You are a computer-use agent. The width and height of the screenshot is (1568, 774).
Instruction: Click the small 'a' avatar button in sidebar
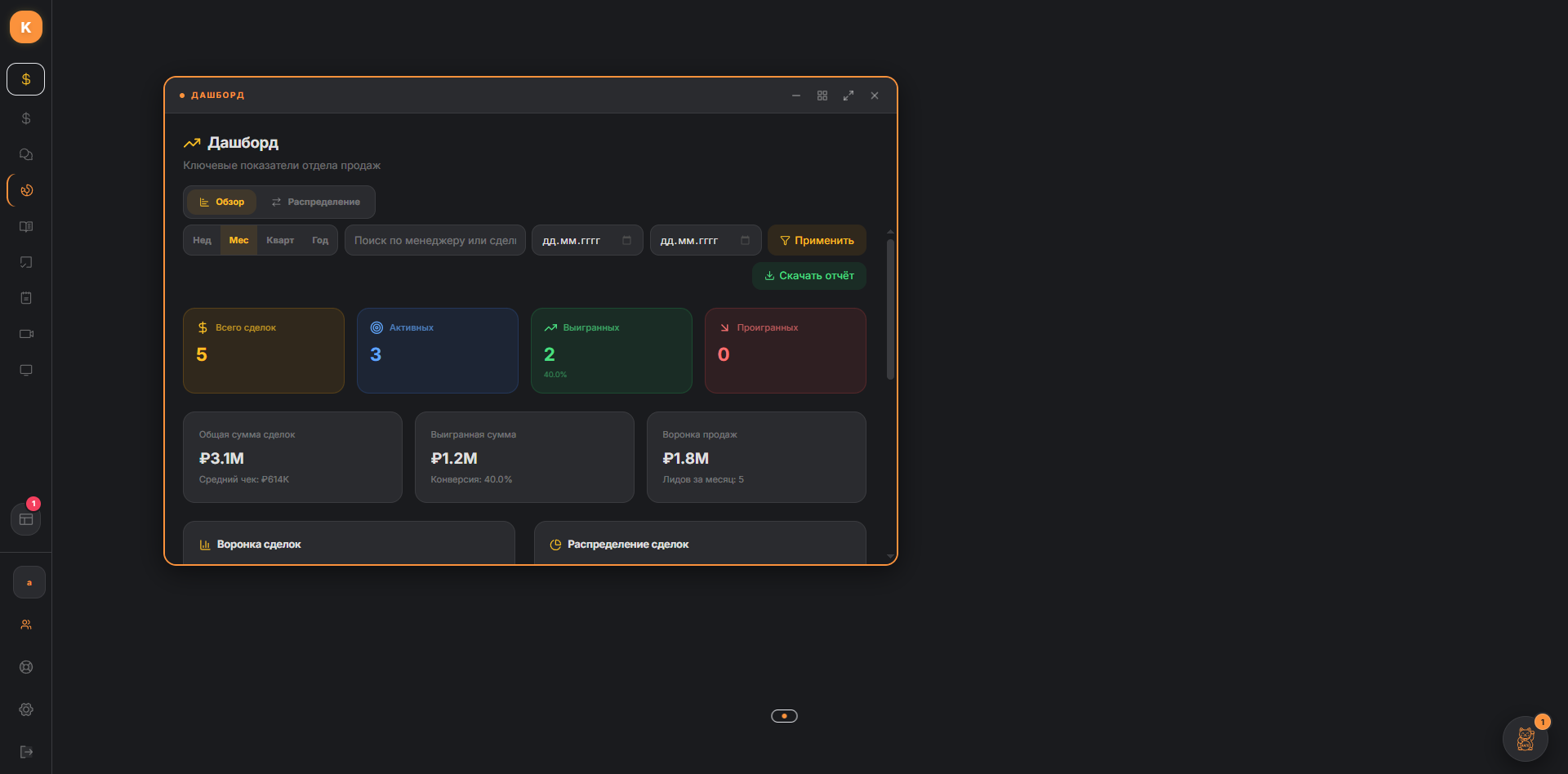29,582
